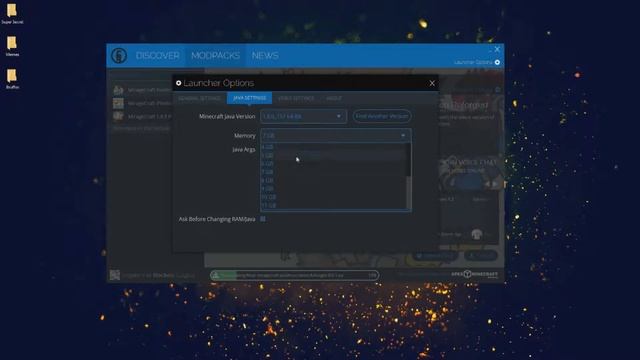Viewport: 640px width, 360px height.
Task: Click the Apex Minecraft logo link
Action: tap(475, 274)
